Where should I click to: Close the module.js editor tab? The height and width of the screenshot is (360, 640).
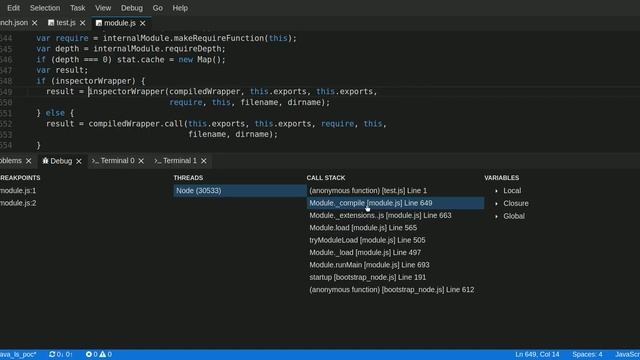tap(142, 23)
